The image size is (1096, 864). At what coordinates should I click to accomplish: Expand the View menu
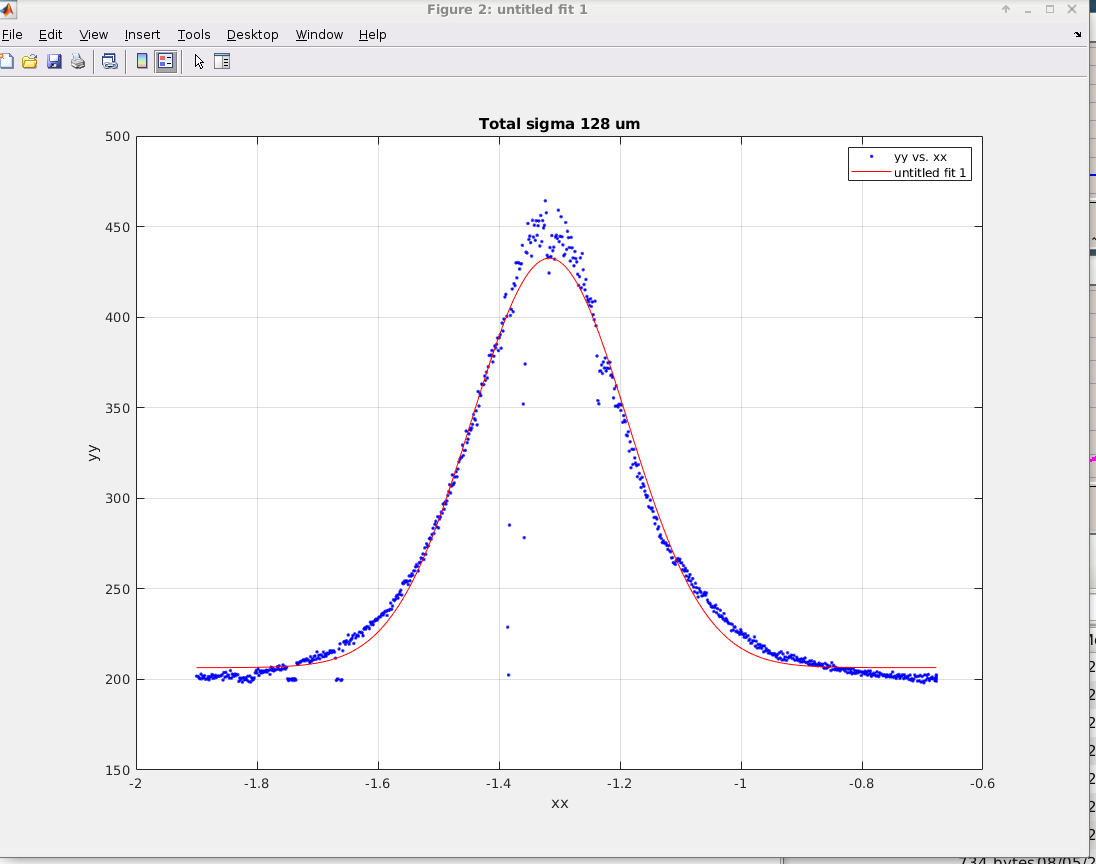click(x=94, y=35)
